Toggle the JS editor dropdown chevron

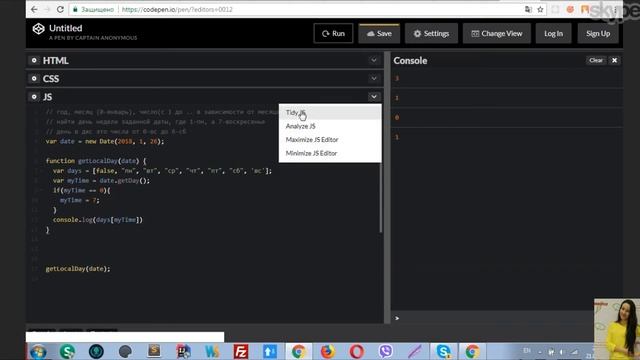pyautogui.click(x=373, y=97)
